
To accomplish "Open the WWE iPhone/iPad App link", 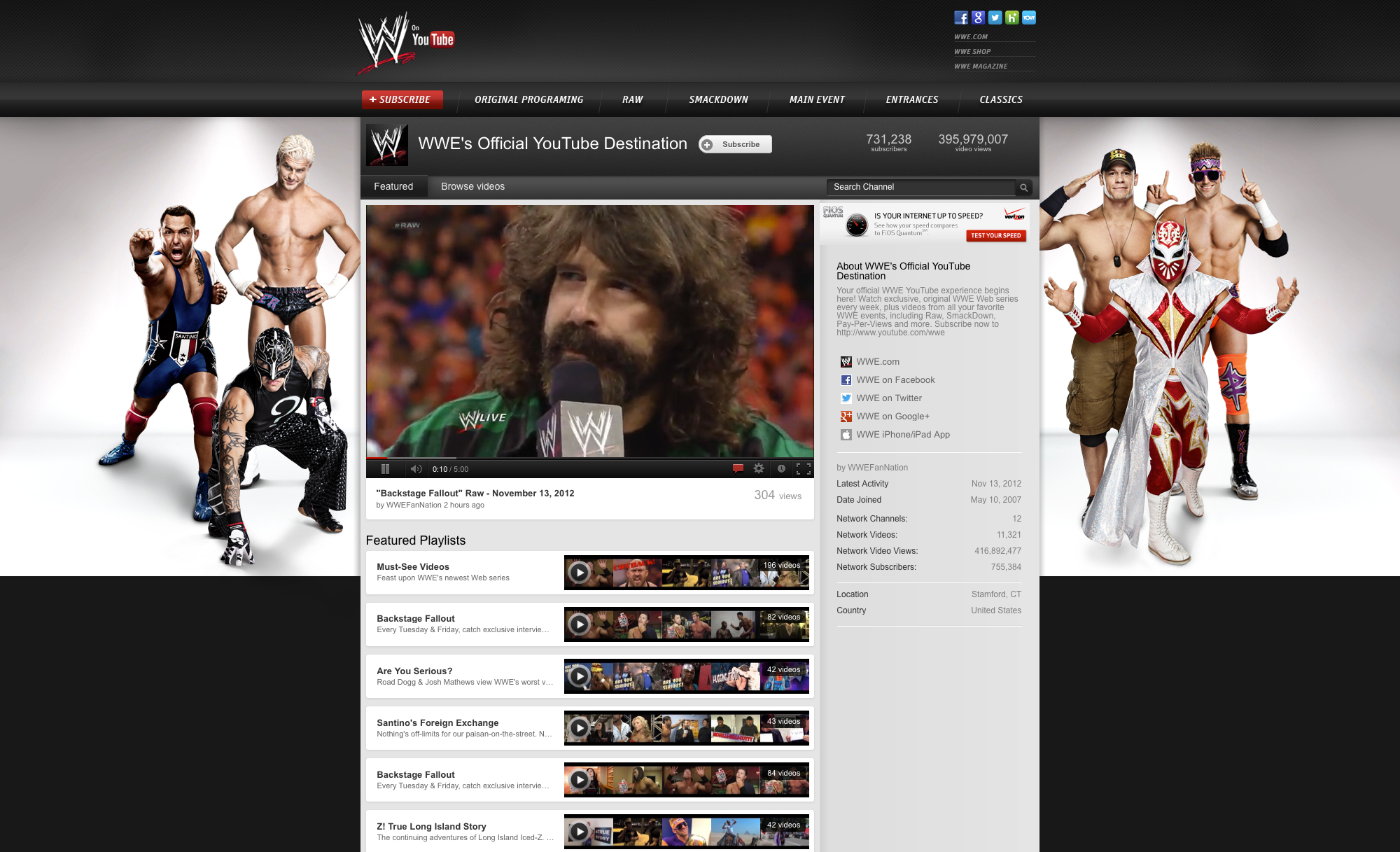I will pyautogui.click(x=903, y=435).
